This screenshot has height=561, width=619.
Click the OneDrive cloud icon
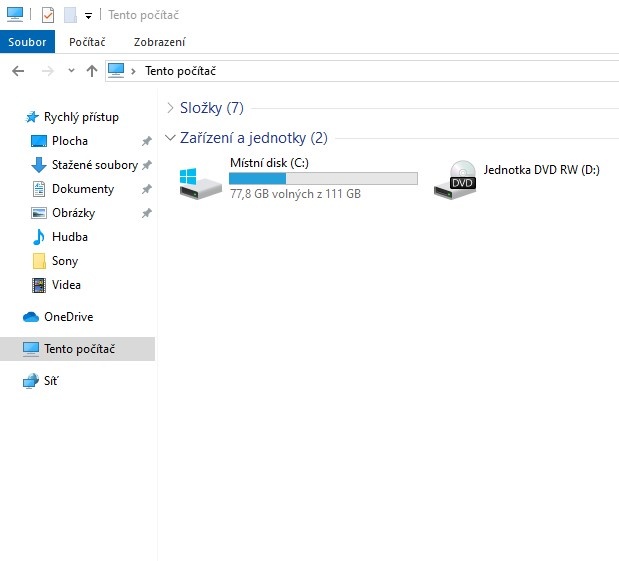pos(31,317)
